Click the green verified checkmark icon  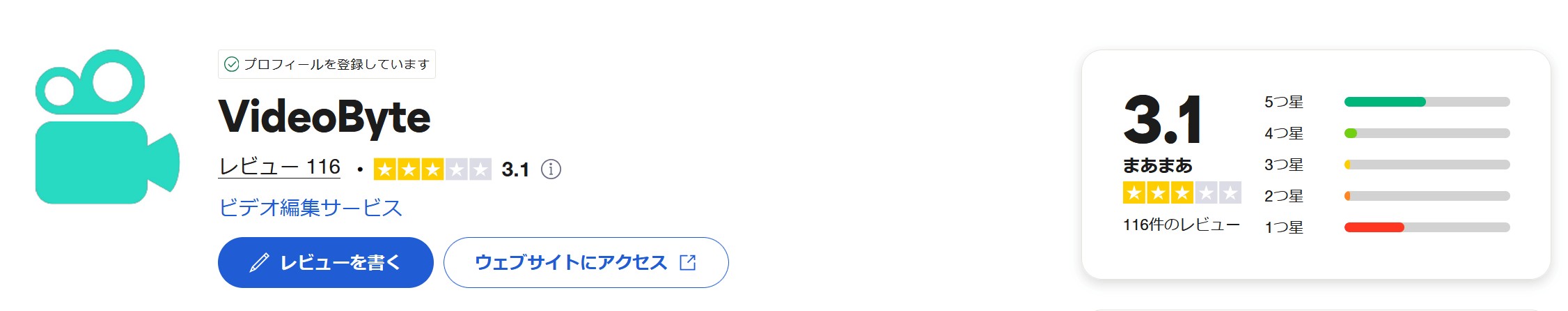(232, 64)
